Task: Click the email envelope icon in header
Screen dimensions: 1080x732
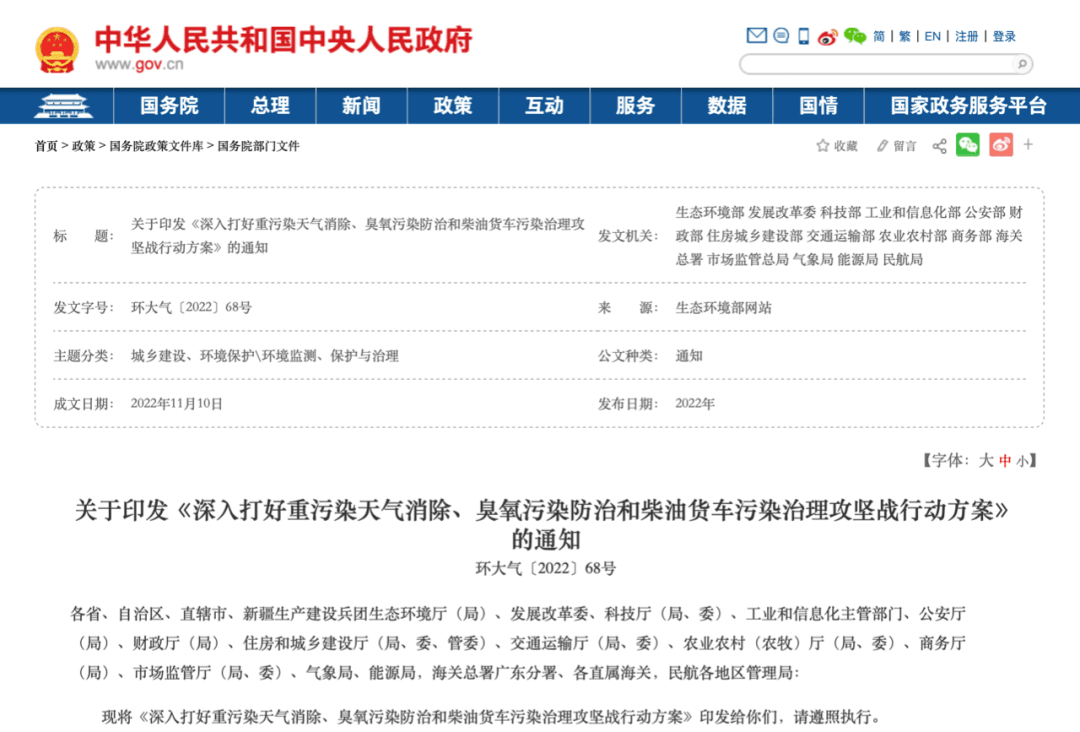Action: pyautogui.click(x=757, y=36)
